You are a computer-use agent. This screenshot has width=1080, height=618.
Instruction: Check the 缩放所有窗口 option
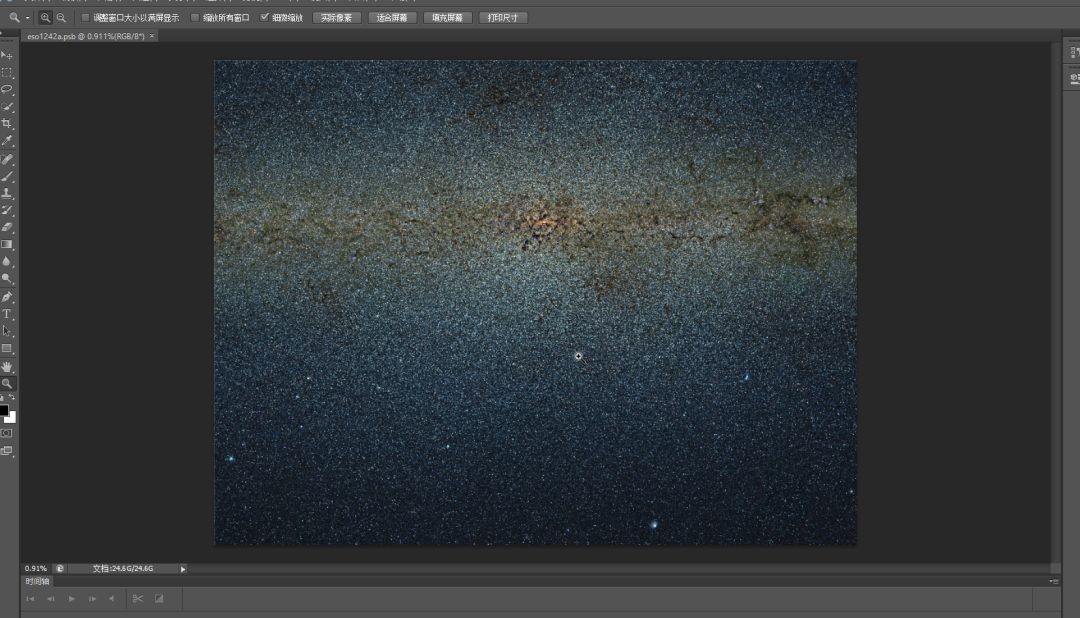point(195,18)
